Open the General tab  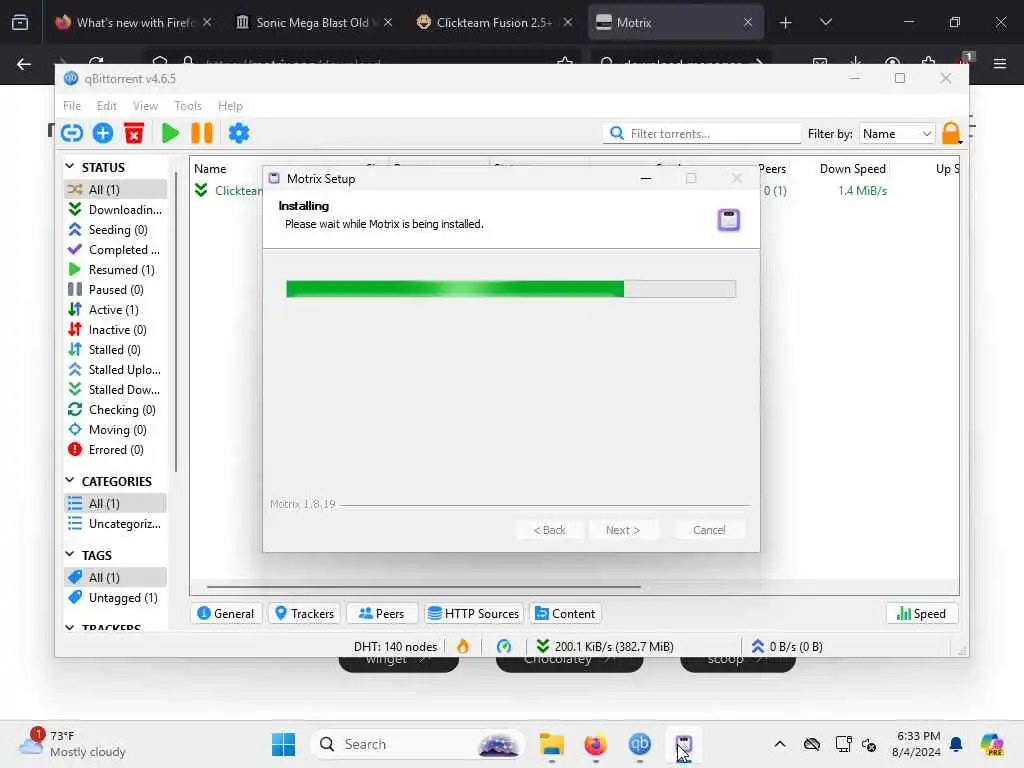pos(226,613)
